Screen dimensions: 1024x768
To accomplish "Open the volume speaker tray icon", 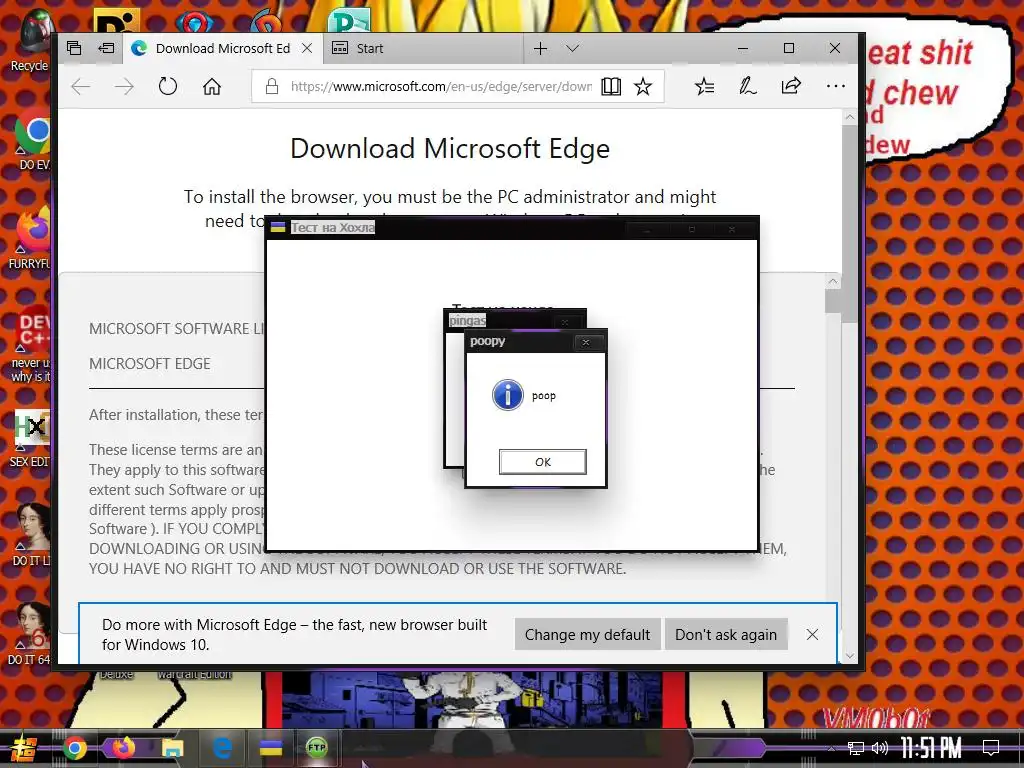I will coord(880,748).
